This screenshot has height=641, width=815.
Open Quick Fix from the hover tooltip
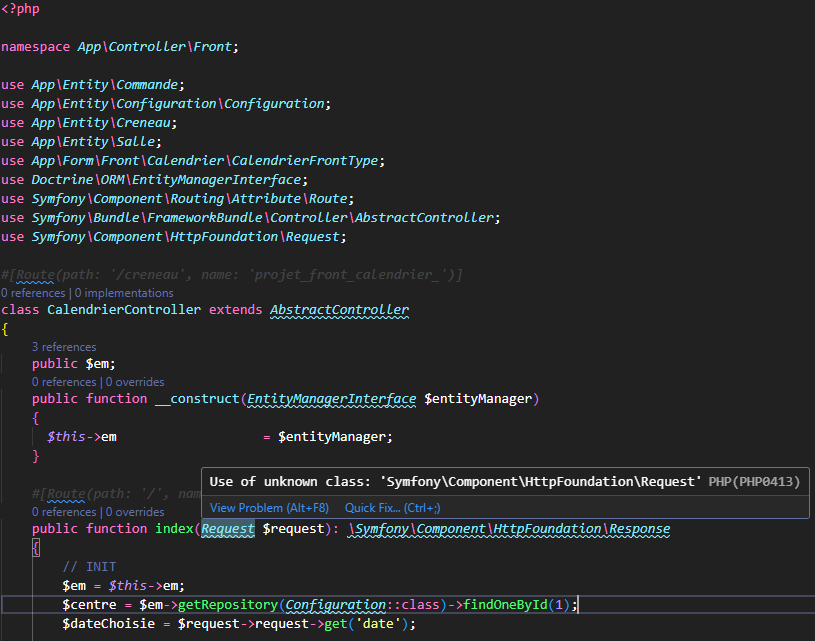(392, 508)
